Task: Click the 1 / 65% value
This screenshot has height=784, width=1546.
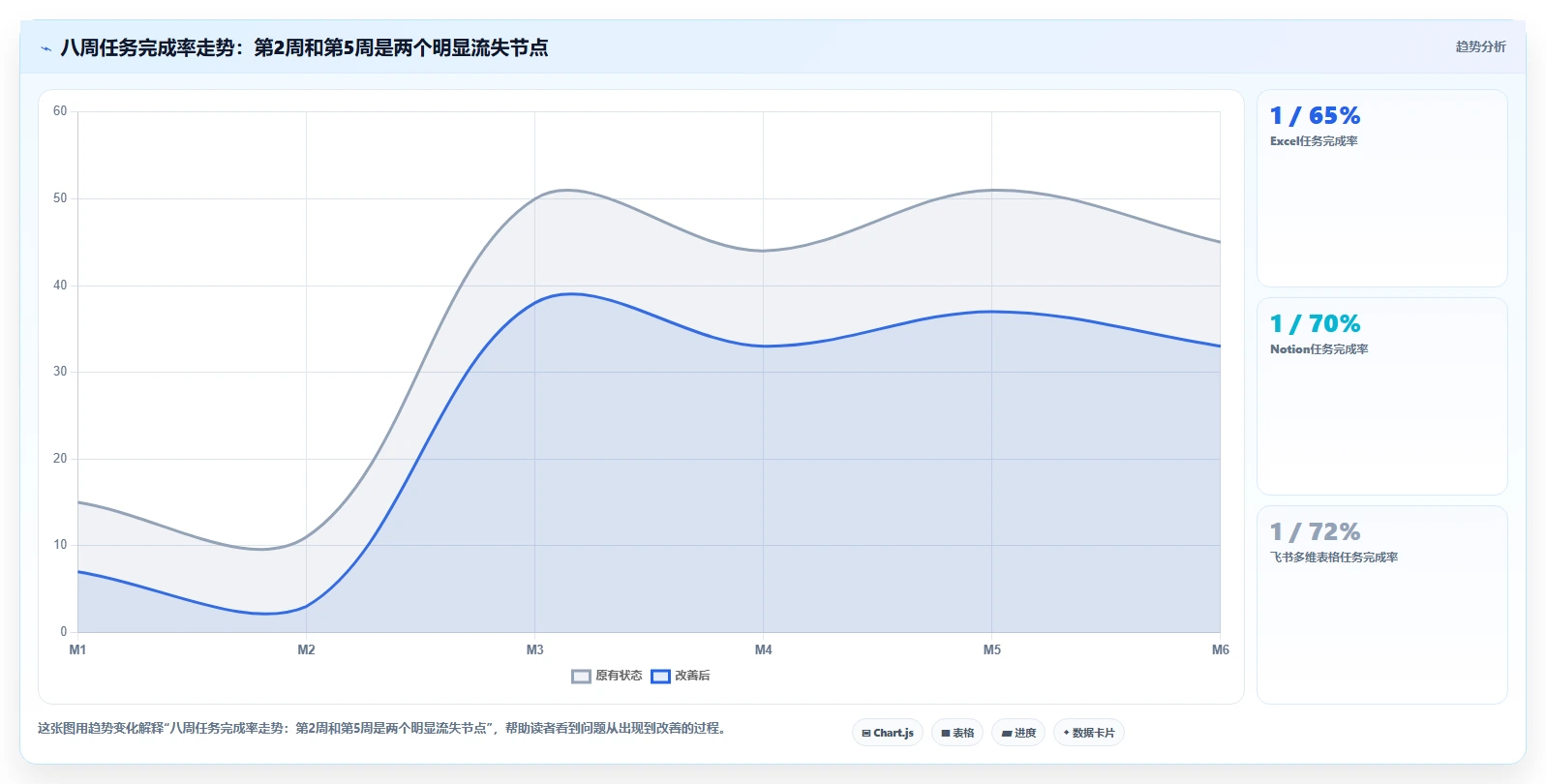Action: click(1315, 116)
